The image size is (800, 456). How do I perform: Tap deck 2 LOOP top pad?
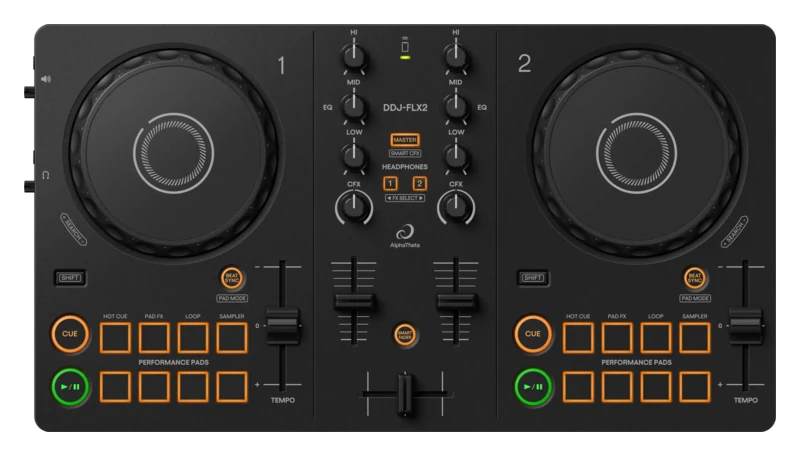click(656, 338)
